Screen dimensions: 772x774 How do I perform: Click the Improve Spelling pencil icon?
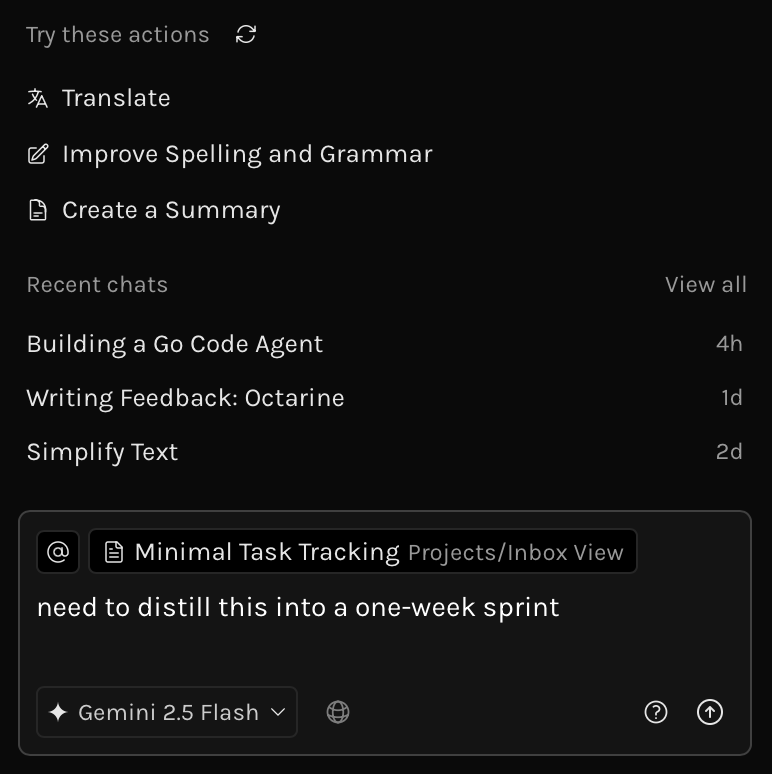click(38, 154)
